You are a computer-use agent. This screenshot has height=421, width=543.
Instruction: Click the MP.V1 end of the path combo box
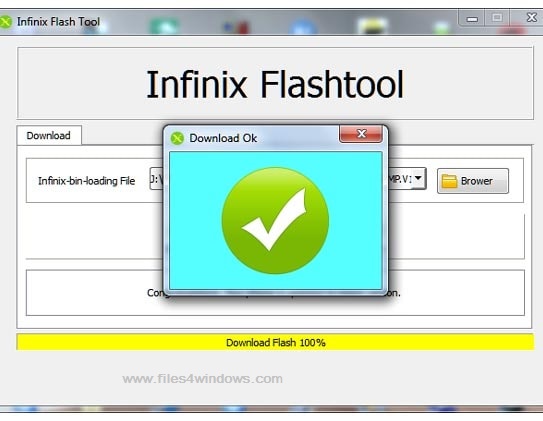(x=400, y=179)
